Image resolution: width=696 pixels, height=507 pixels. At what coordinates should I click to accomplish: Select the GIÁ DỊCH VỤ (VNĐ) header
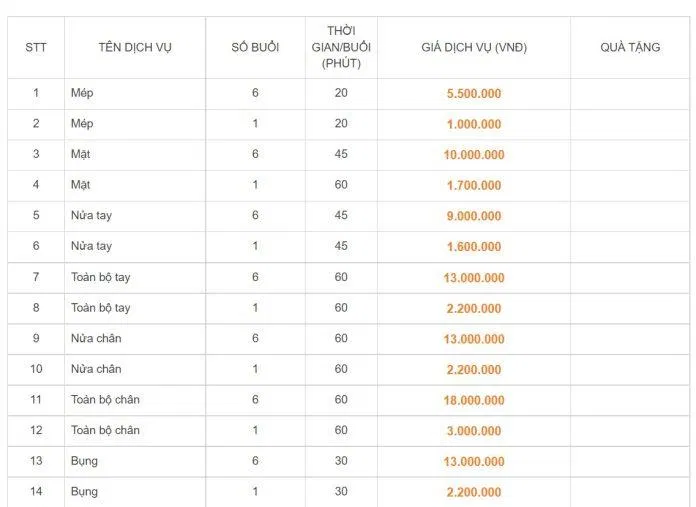coord(474,48)
